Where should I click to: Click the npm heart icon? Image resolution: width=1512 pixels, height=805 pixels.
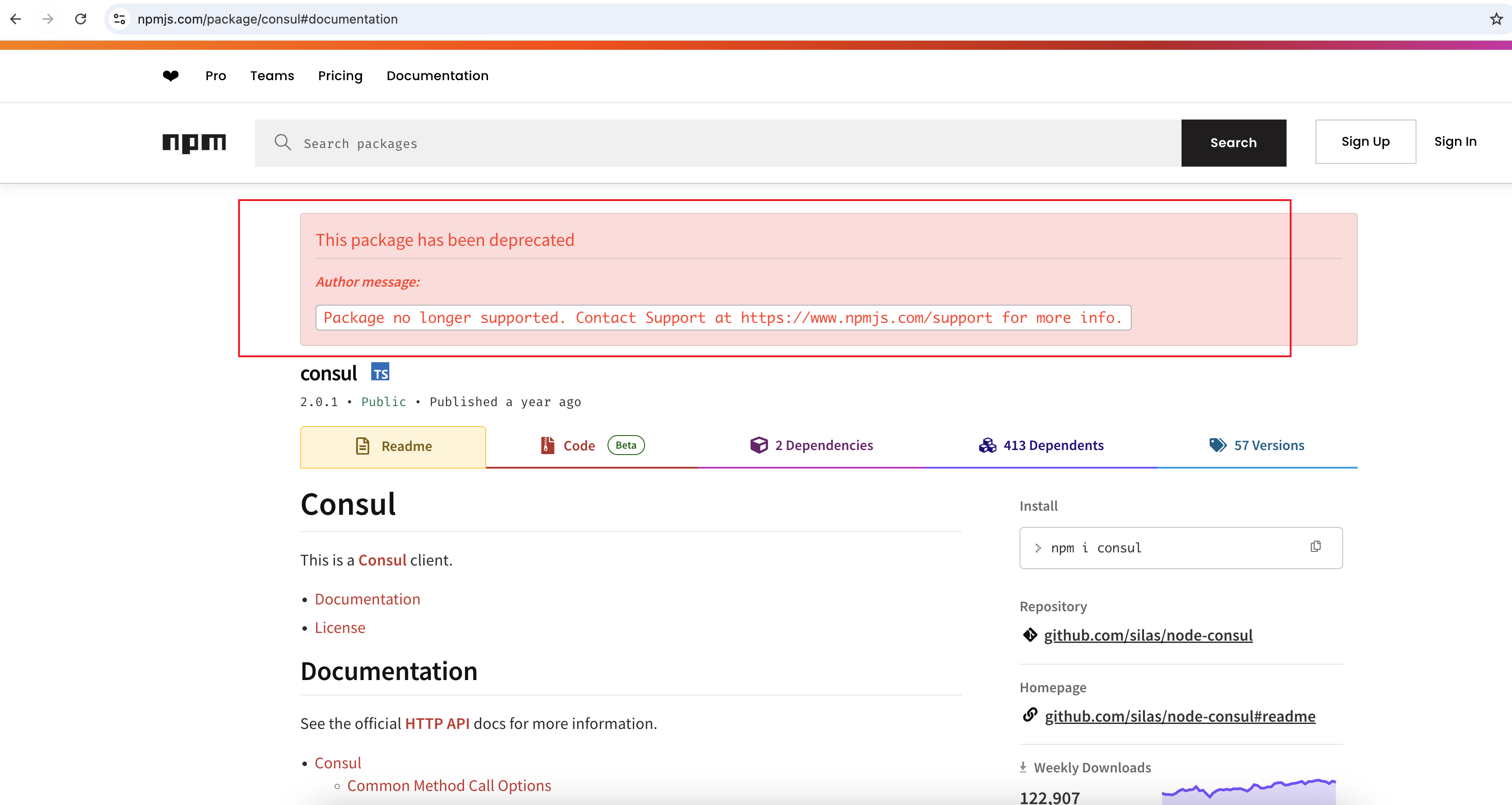[171, 76]
